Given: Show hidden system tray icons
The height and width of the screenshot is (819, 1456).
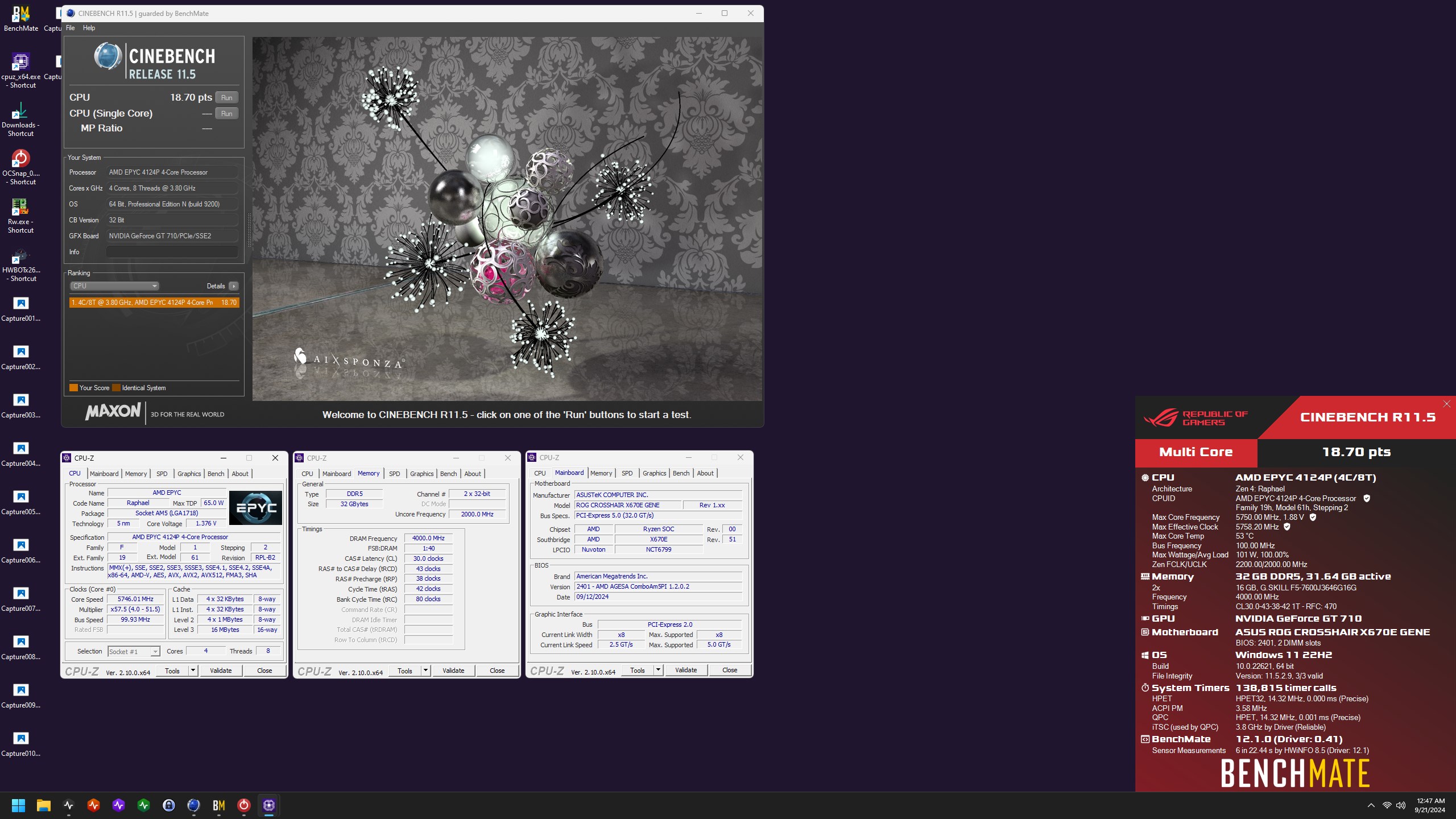Looking at the screenshot, I should coord(1371,805).
